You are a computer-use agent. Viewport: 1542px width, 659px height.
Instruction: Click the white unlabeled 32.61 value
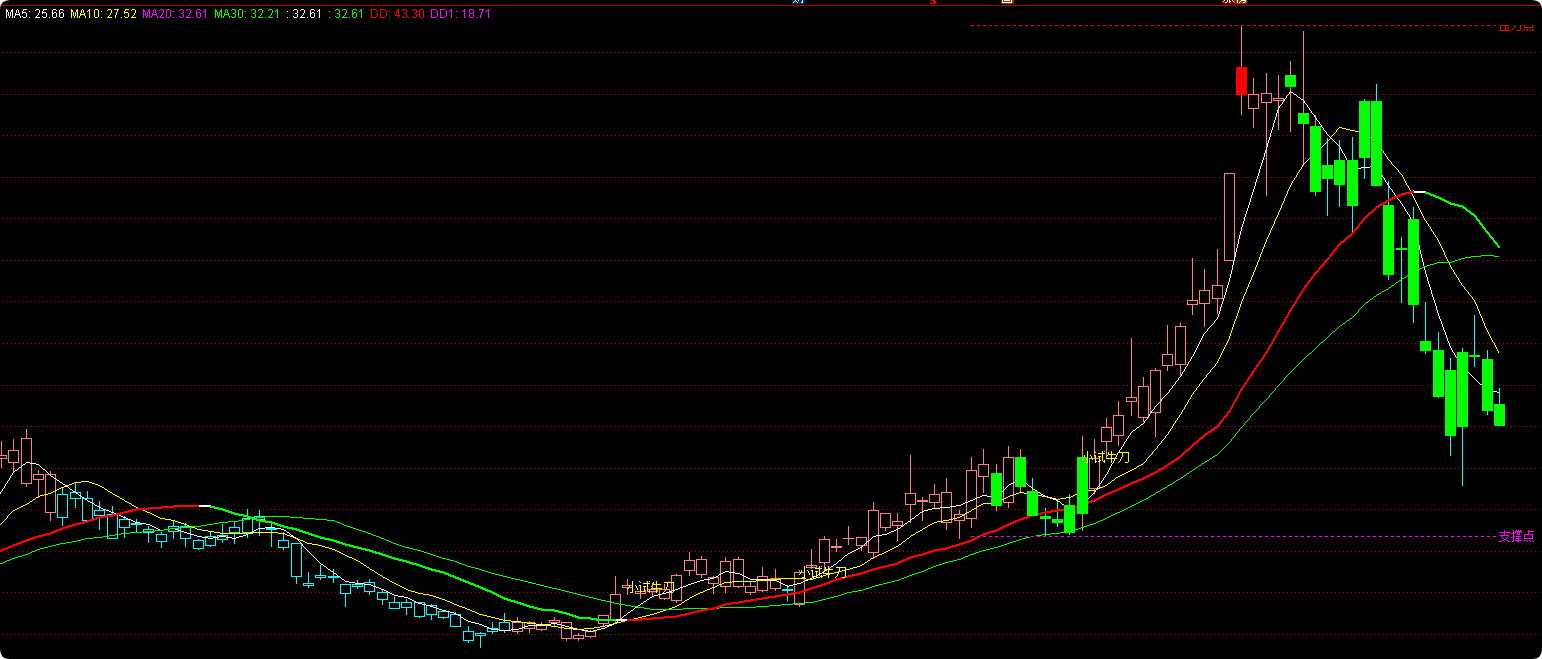pos(304,14)
